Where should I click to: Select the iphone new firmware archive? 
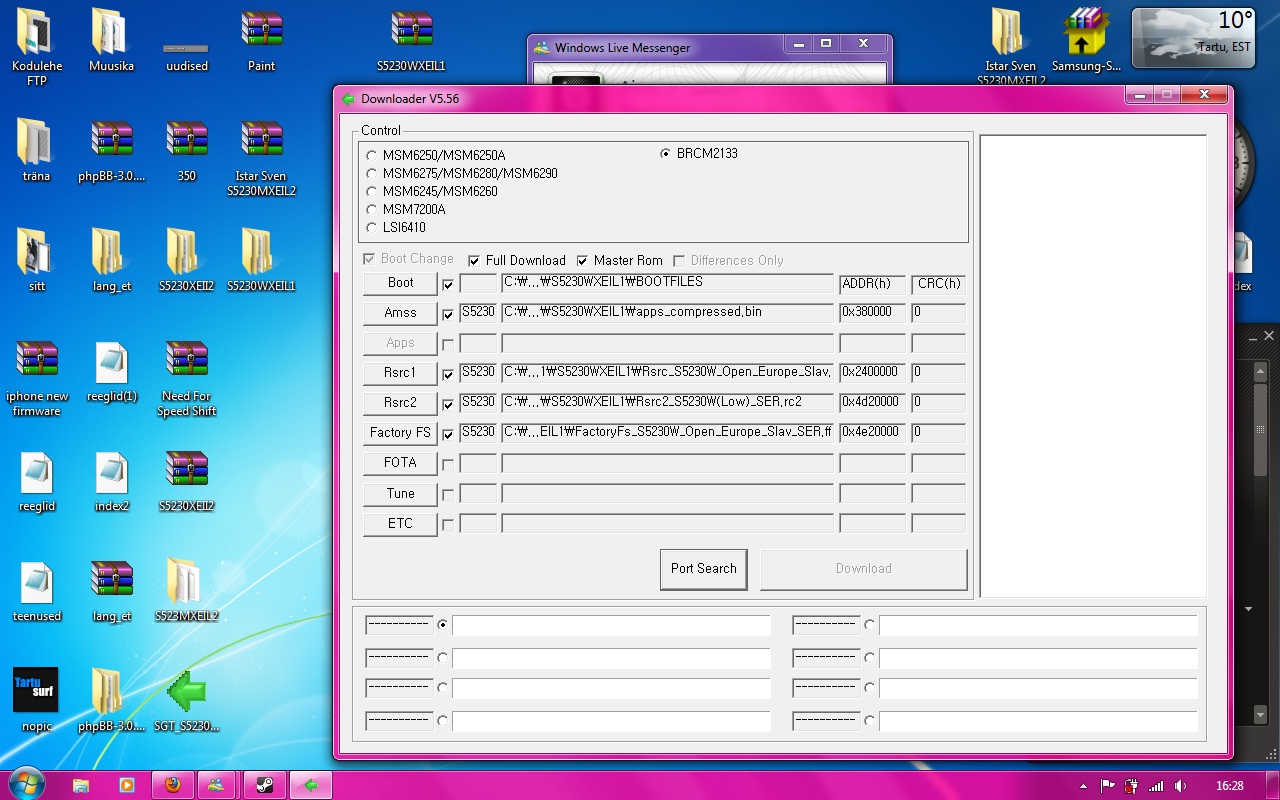click(x=37, y=377)
